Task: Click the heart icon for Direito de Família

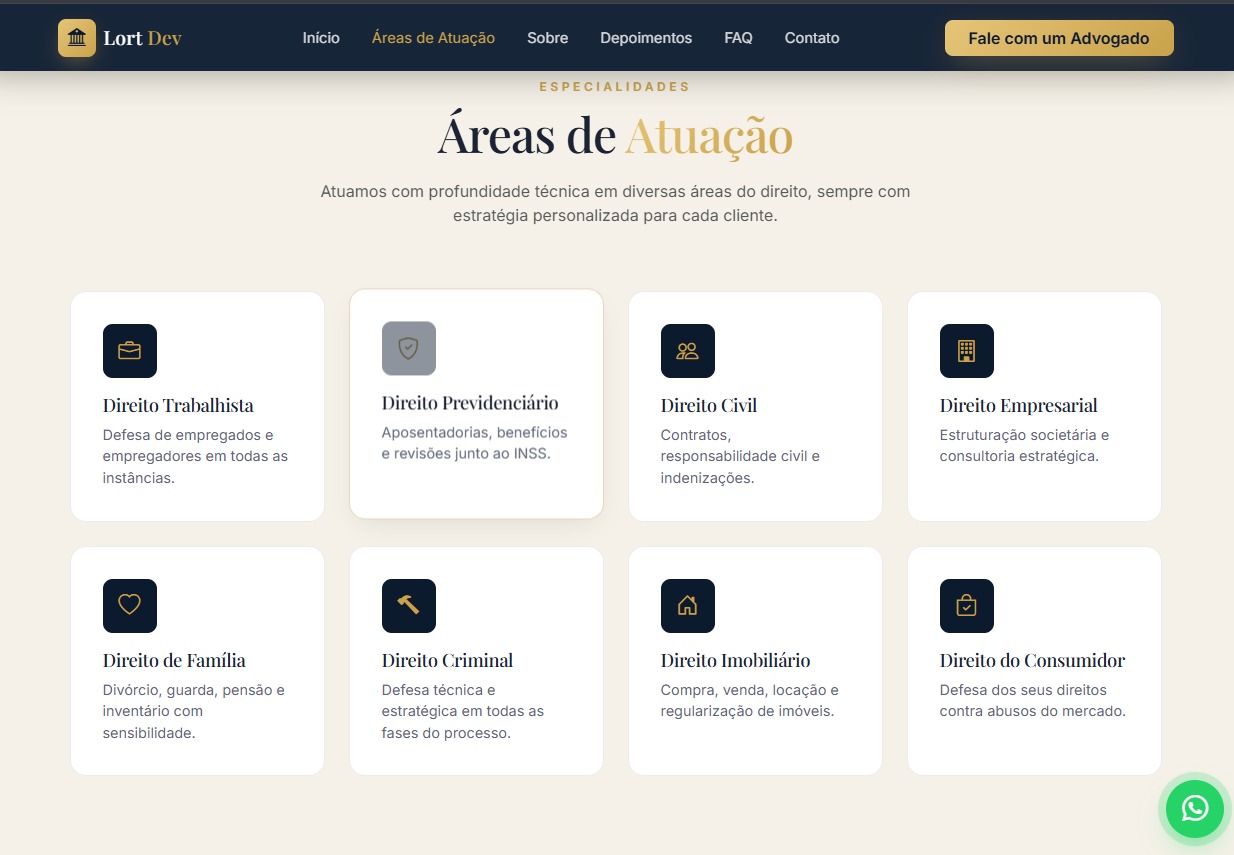Action: 130,606
